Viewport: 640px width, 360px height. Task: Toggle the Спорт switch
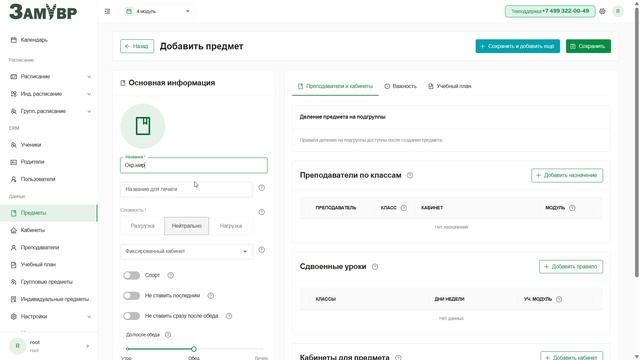(x=131, y=275)
